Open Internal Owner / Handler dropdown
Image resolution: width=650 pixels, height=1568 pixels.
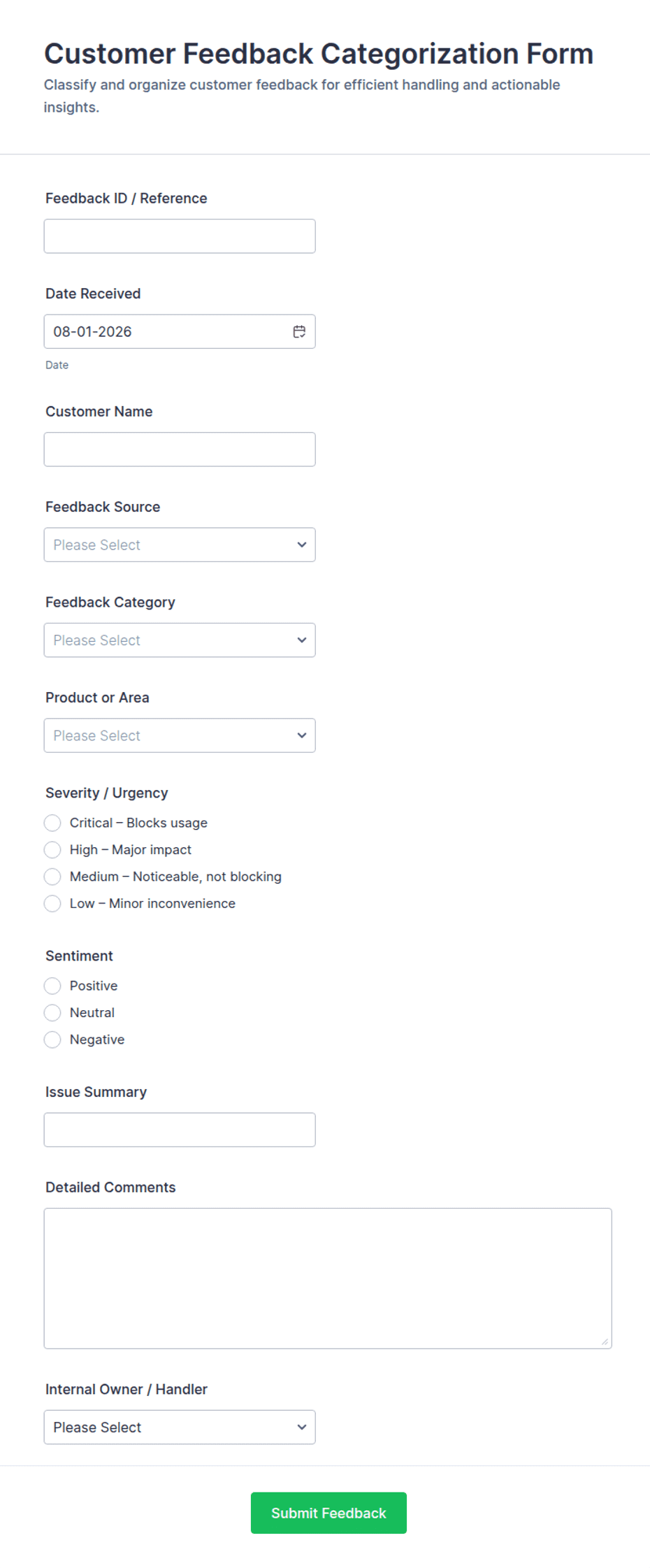[180, 1427]
